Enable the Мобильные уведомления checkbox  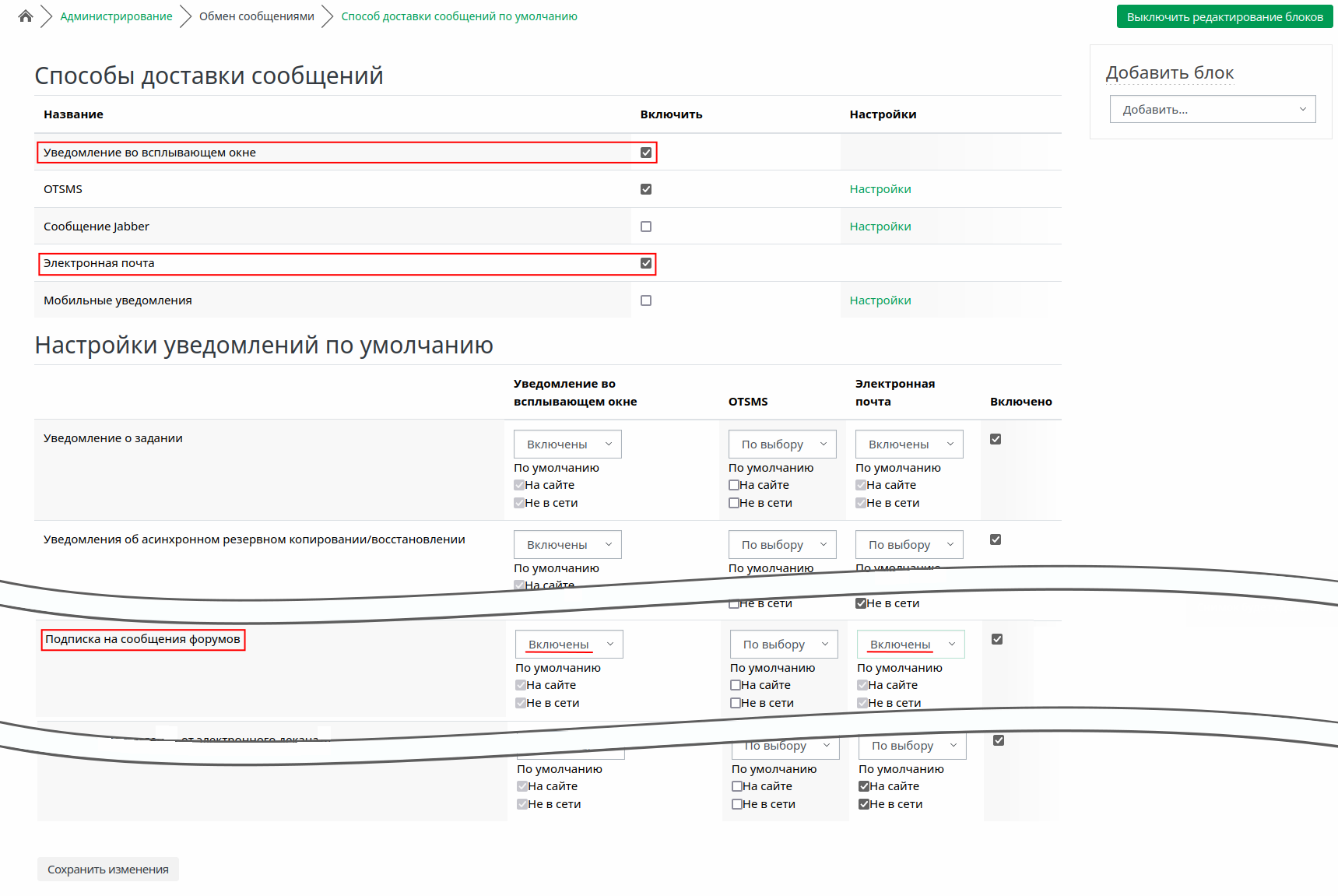tap(646, 300)
